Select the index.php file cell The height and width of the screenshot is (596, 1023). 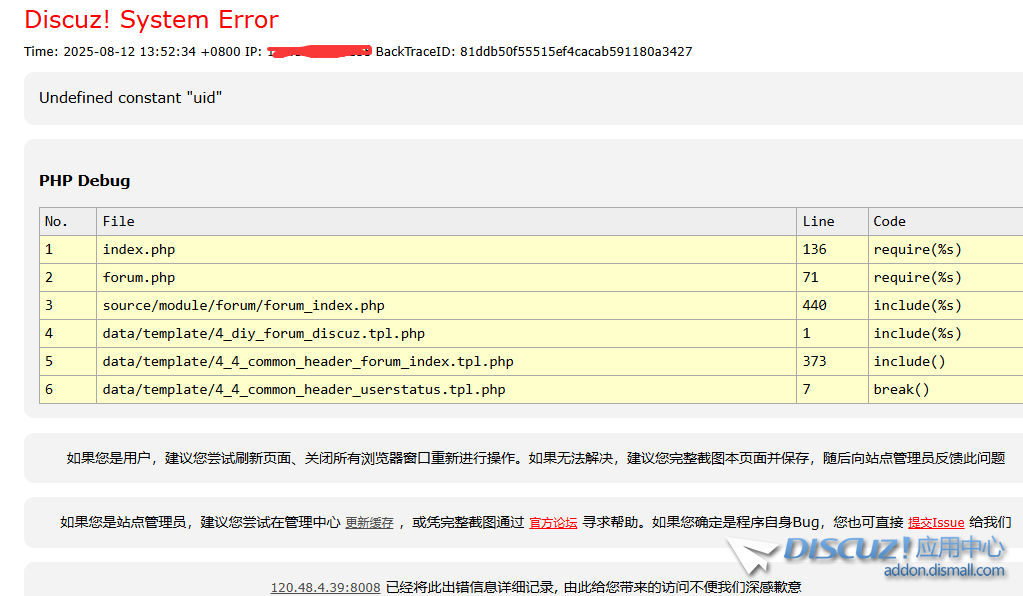(x=138, y=249)
